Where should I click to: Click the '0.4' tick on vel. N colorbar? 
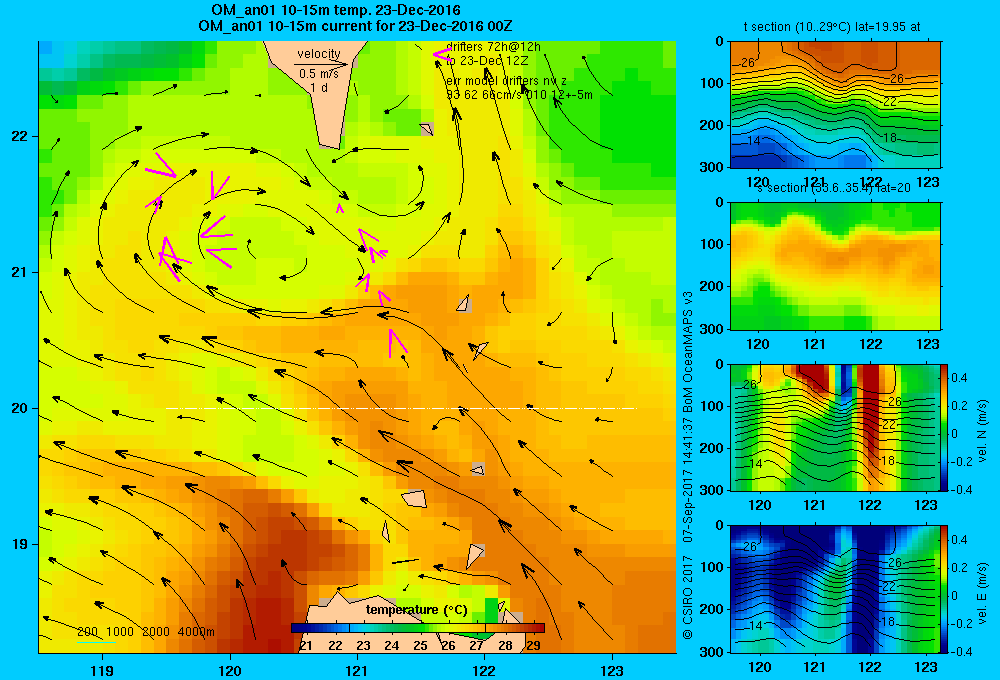960,378
